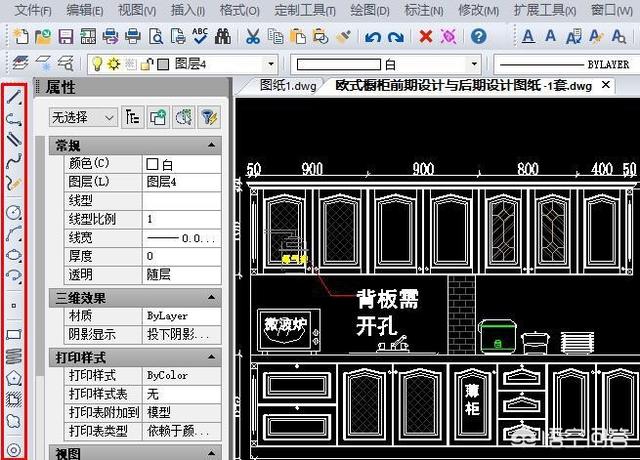Select the Spline curve tool
The height and width of the screenshot is (460, 640).
tap(14, 161)
